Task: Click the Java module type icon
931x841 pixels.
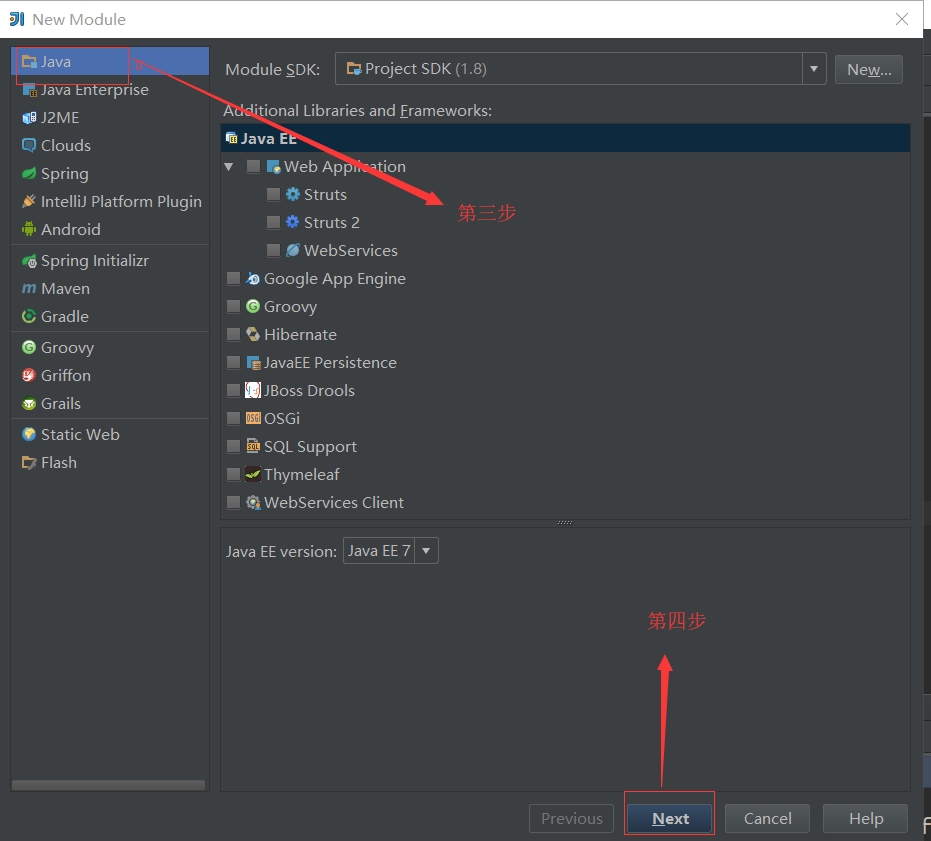Action: coord(29,61)
